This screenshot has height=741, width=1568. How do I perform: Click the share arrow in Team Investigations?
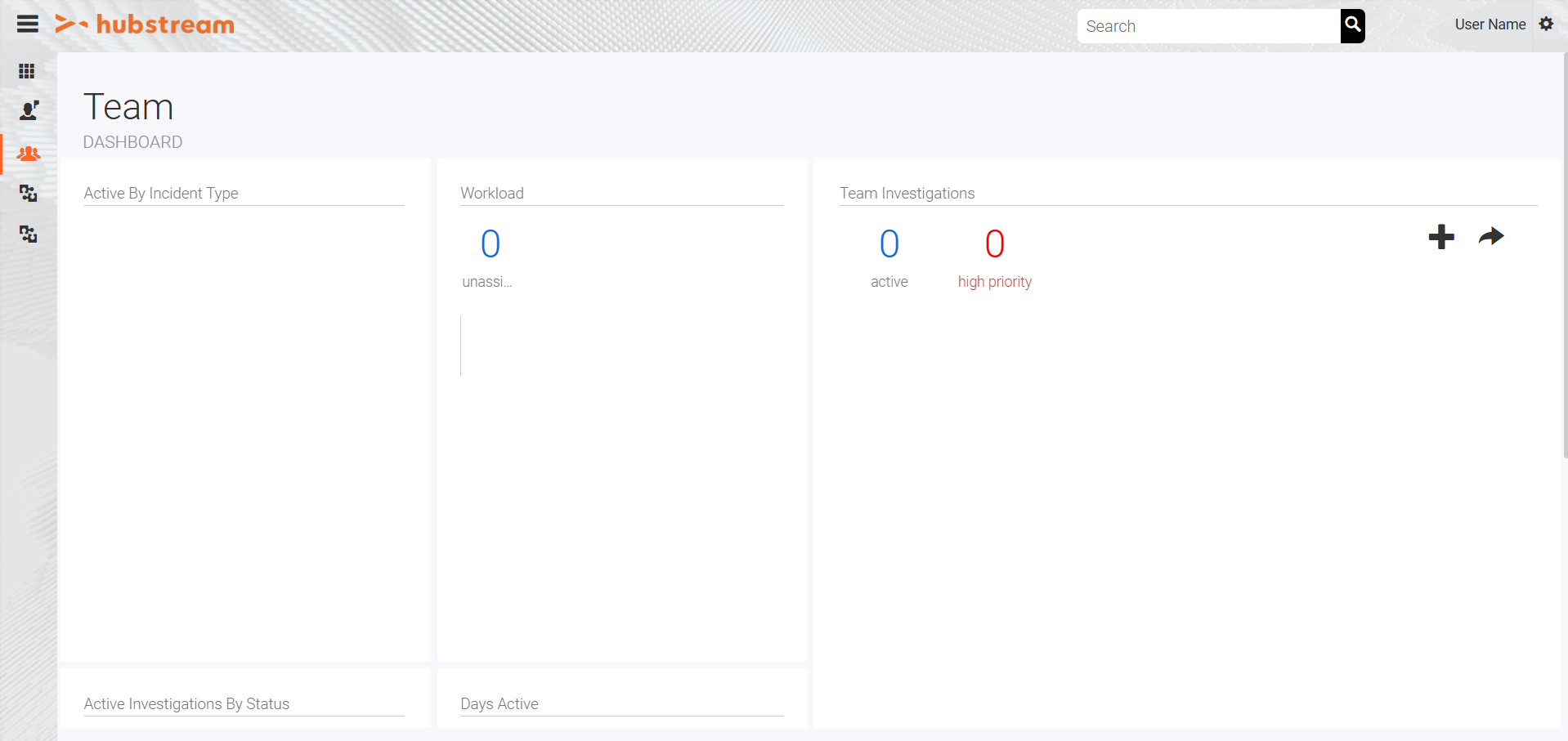1491,236
